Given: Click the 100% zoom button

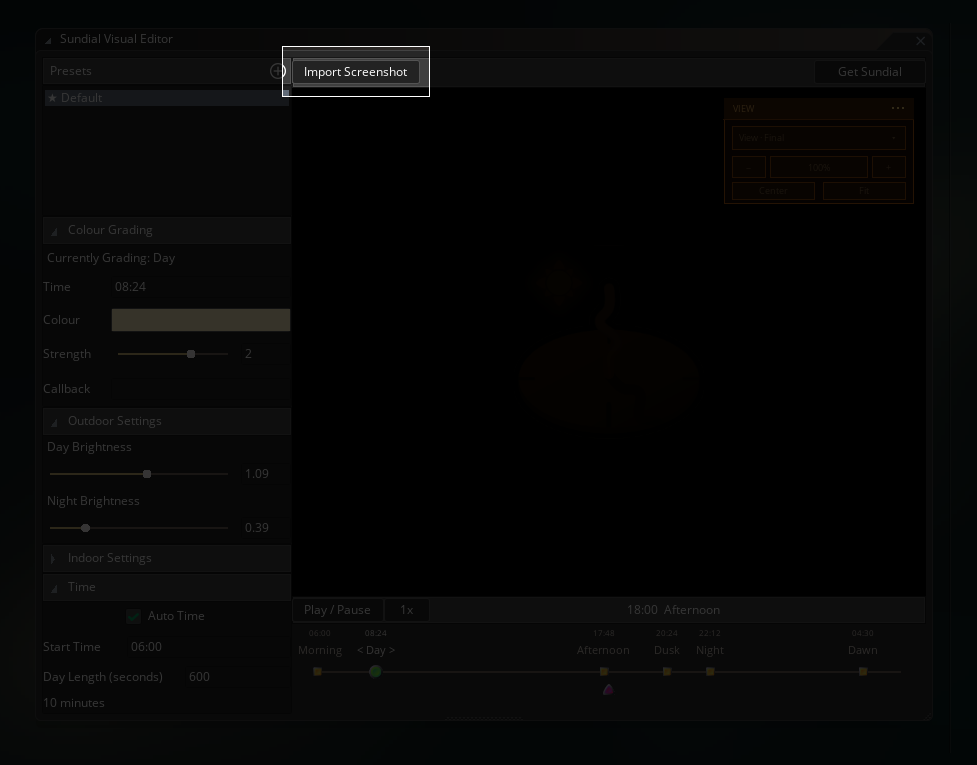Looking at the screenshot, I should click(x=819, y=167).
